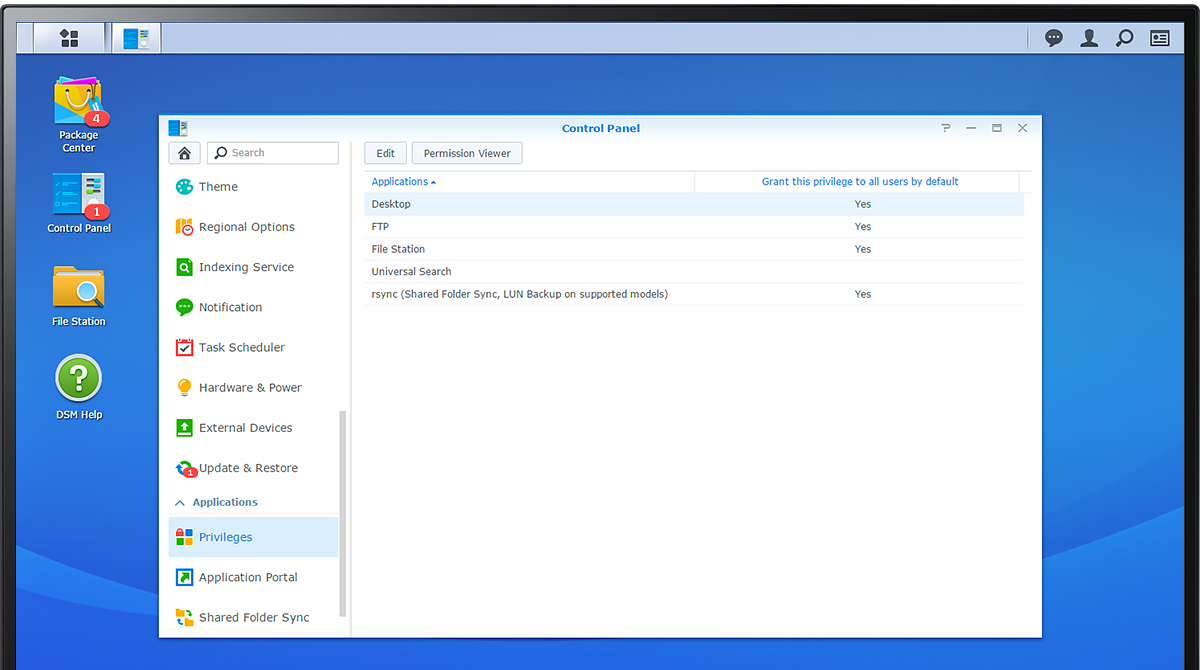
Task: Select the Privileges sidebar item
Action: (x=253, y=537)
